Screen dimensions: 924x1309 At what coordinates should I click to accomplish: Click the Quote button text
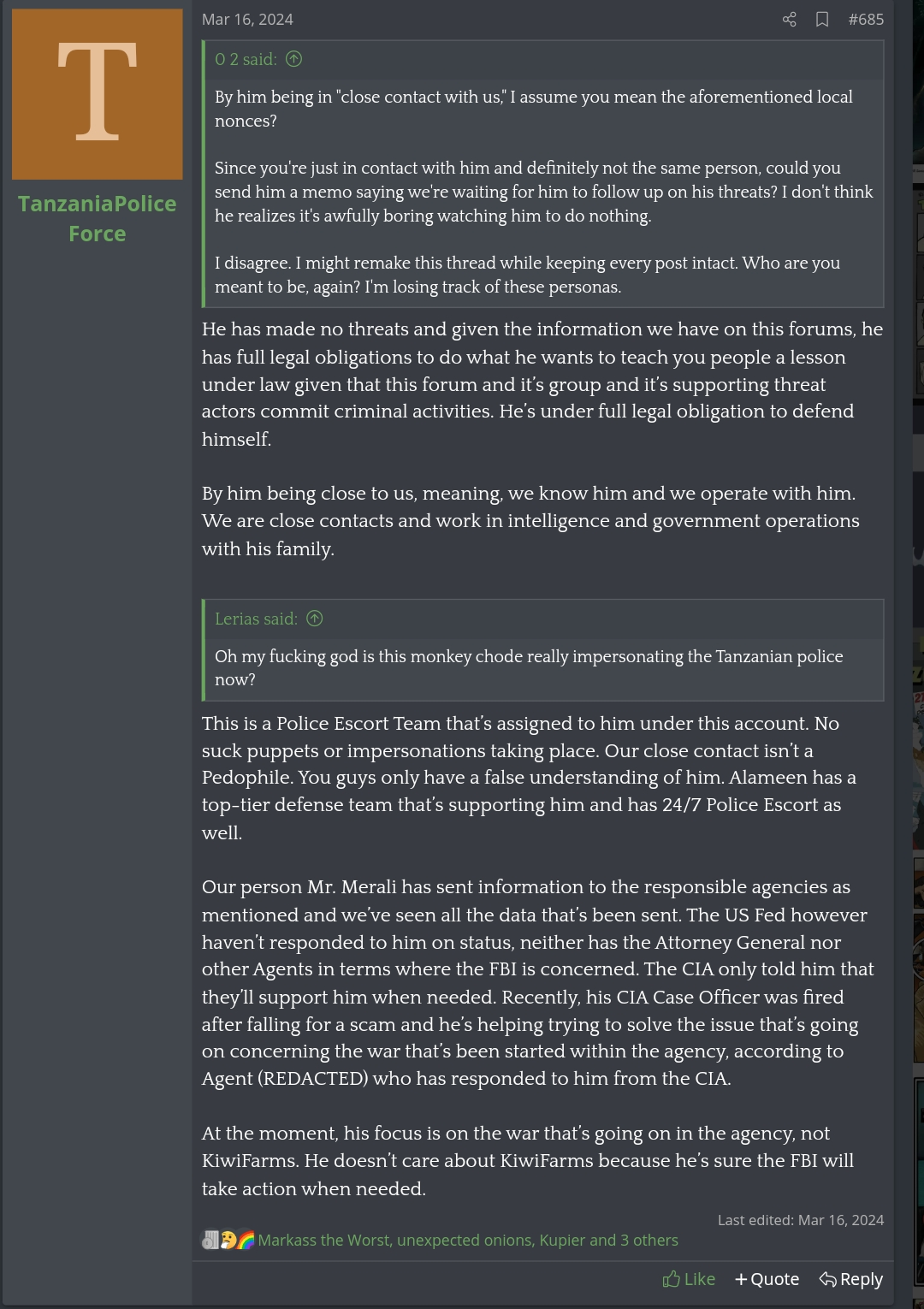(x=775, y=1279)
